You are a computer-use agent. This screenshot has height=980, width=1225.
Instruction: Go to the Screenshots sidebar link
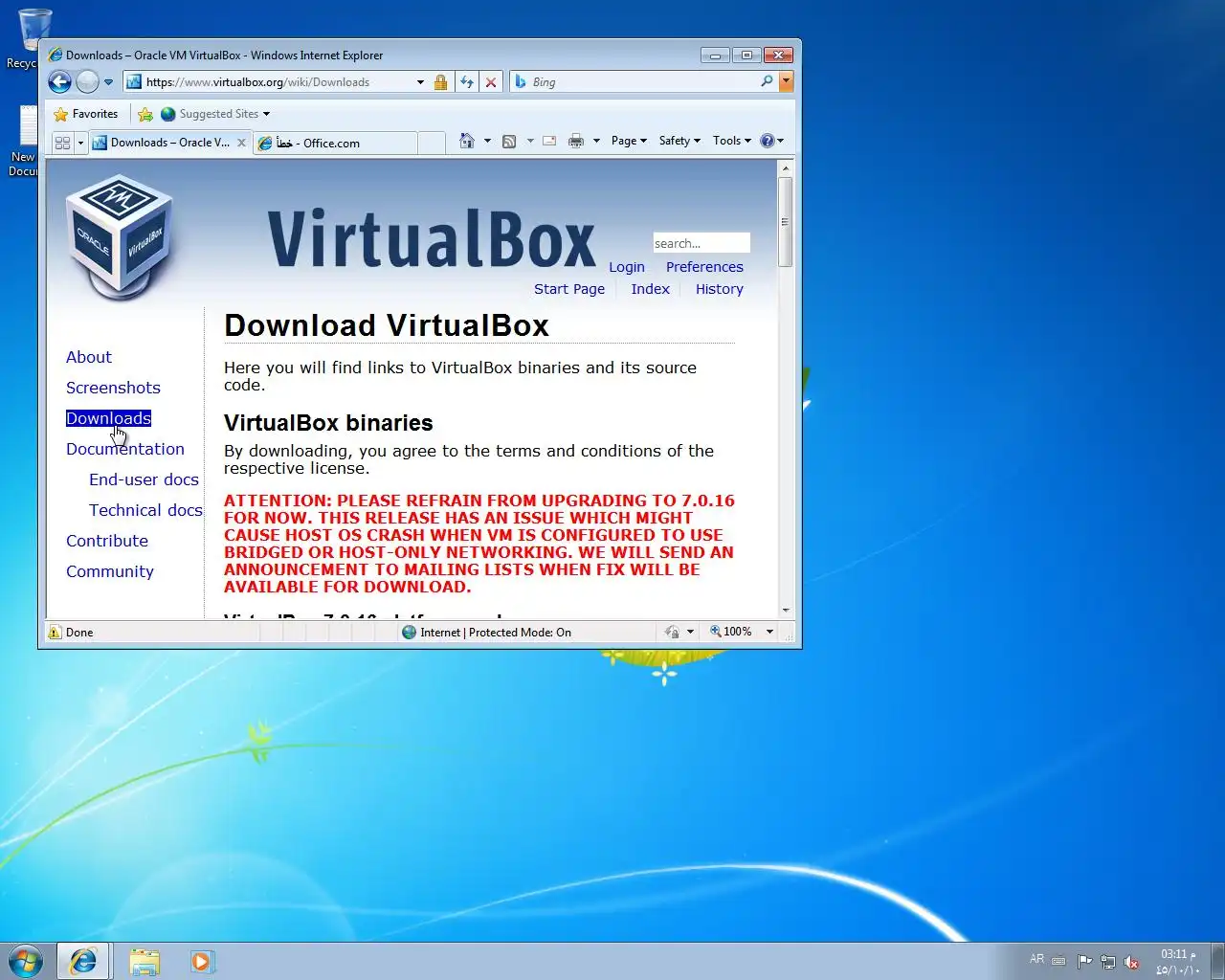tap(113, 388)
